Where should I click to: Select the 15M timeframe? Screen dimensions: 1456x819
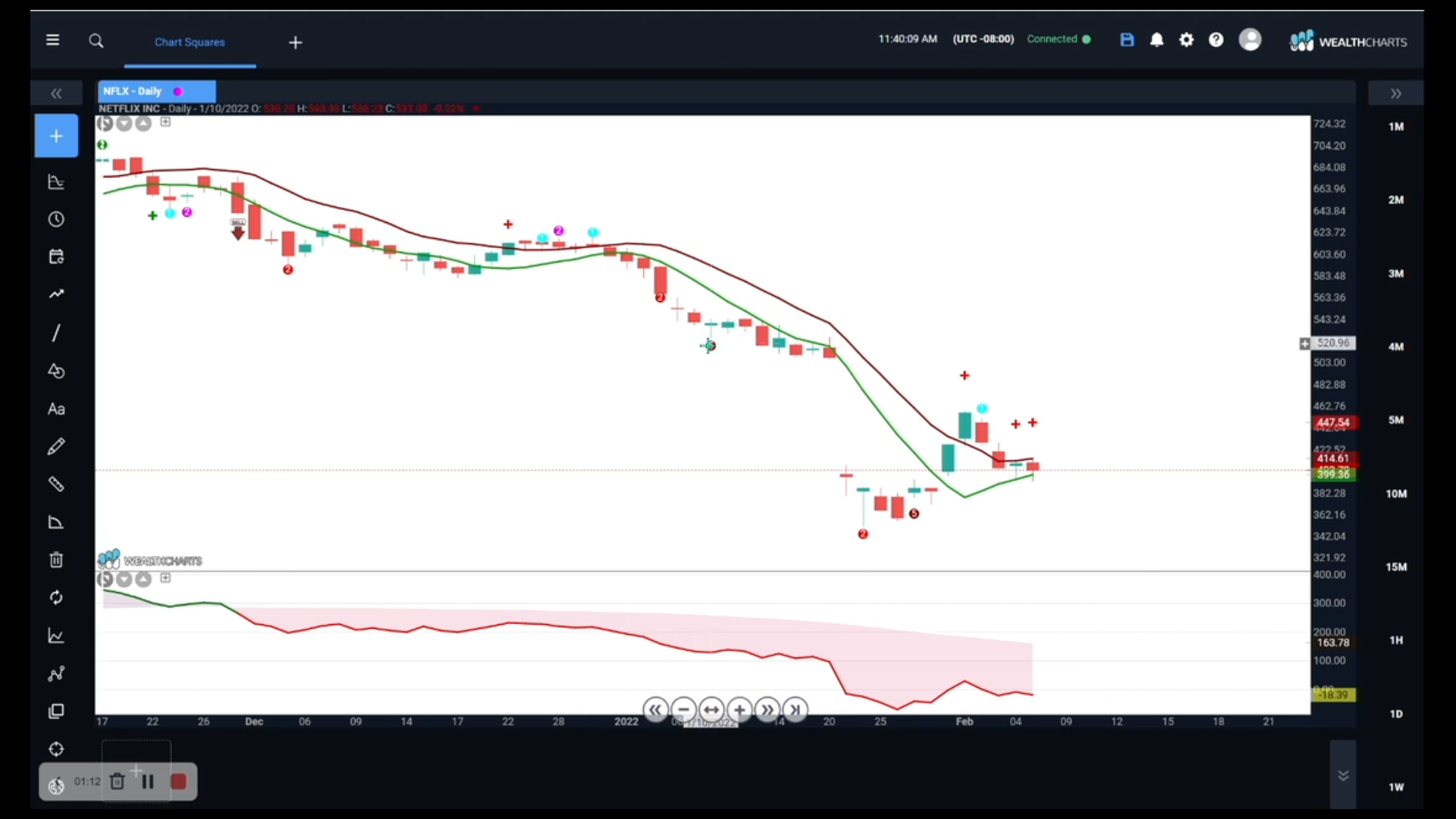coord(1396,567)
